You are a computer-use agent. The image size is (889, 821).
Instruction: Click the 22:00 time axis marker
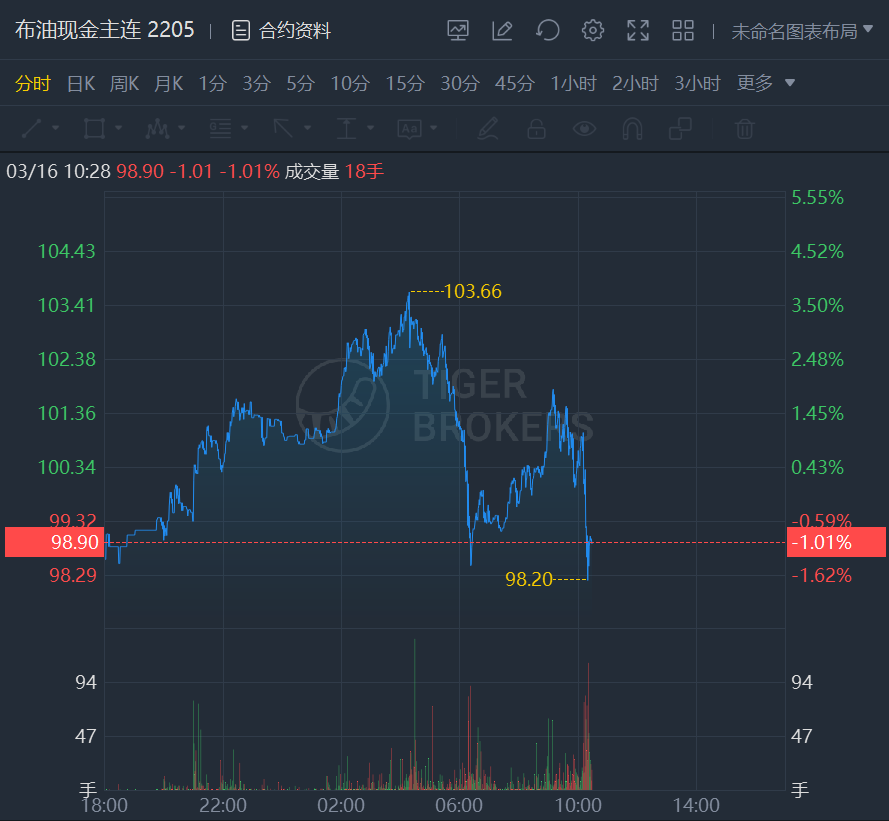(x=223, y=805)
